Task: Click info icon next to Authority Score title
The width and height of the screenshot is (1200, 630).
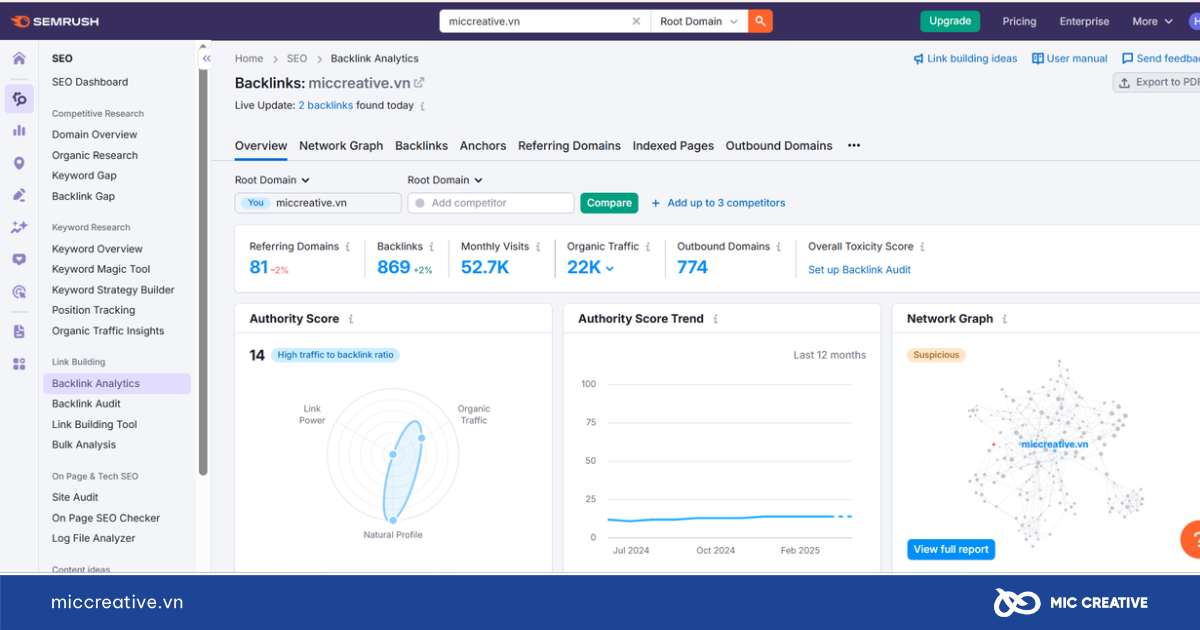Action: 350,319
